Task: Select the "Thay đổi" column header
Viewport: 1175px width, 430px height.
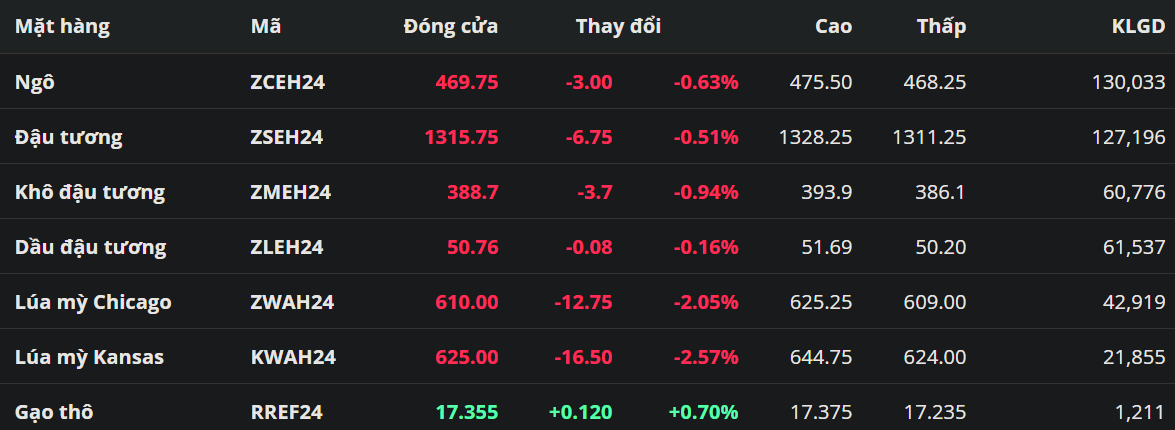Action: click(x=618, y=27)
